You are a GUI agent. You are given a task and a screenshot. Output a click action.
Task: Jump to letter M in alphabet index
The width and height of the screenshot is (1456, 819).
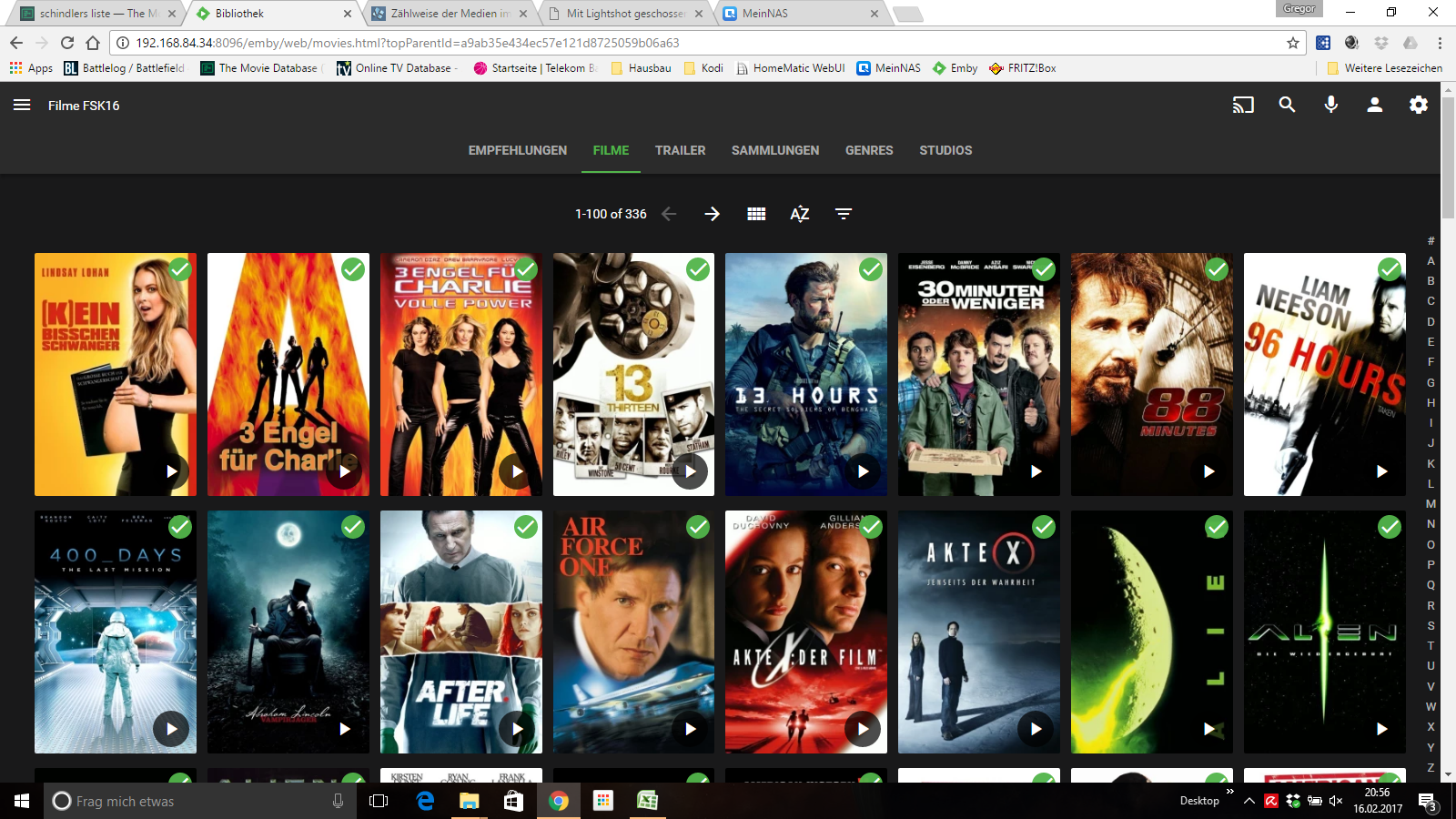1431,503
